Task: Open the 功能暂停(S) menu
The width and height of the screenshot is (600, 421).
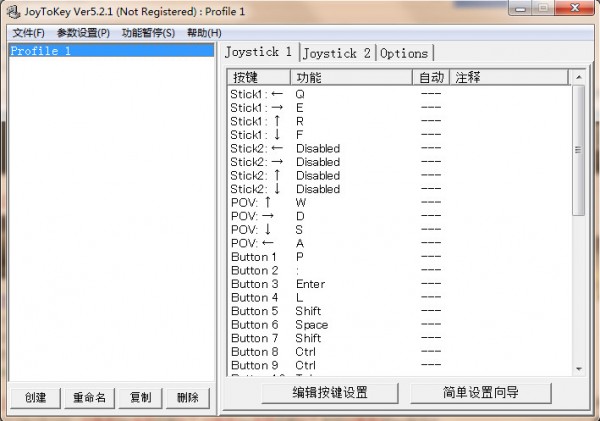Action: (x=148, y=33)
